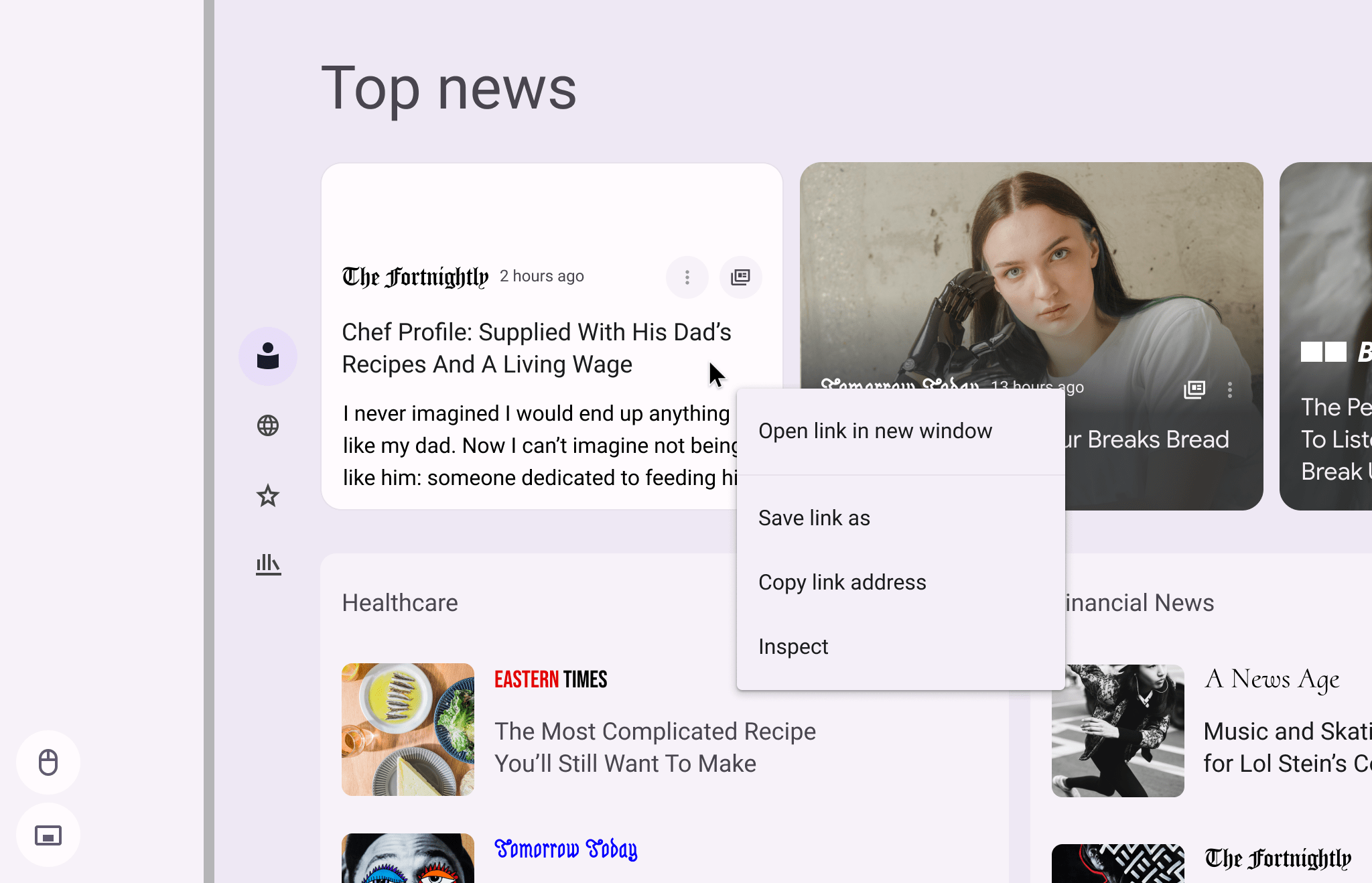Open the star favorites icon
This screenshot has width=1372, height=883.
[x=268, y=496]
